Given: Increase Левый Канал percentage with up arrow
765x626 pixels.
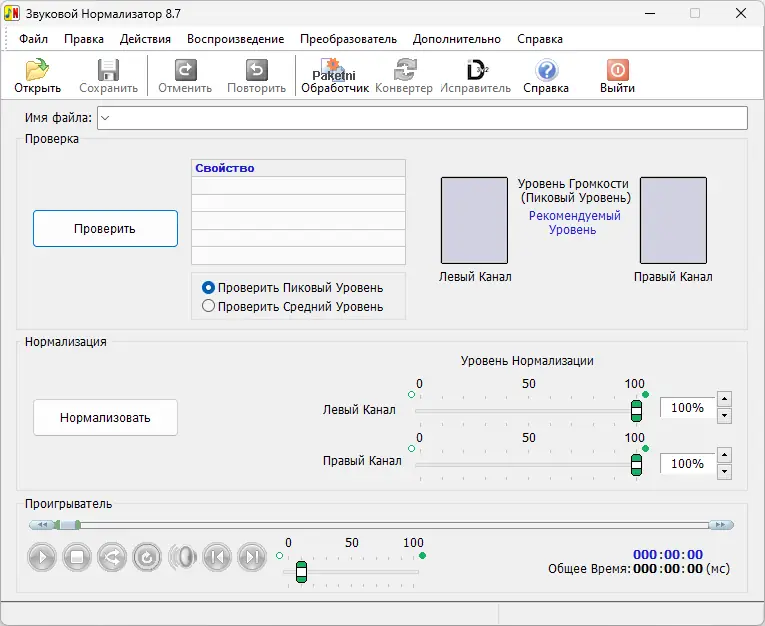Looking at the screenshot, I should point(725,400).
